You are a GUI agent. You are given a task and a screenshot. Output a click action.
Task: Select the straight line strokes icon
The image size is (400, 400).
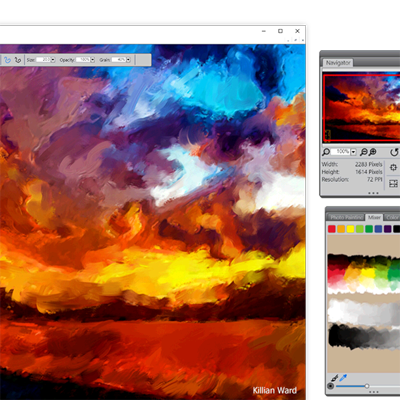coord(18,60)
